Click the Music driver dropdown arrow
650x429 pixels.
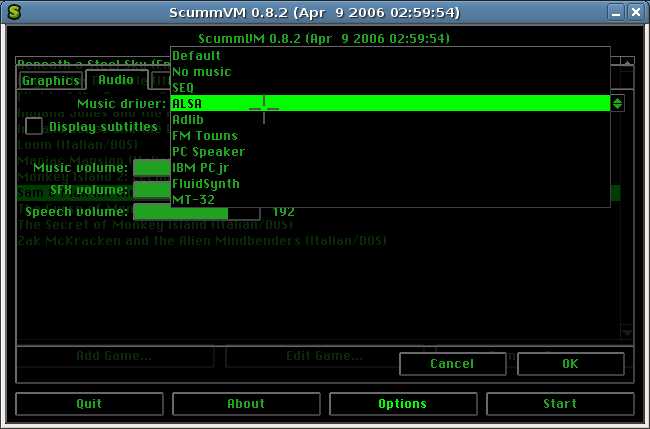coord(618,103)
